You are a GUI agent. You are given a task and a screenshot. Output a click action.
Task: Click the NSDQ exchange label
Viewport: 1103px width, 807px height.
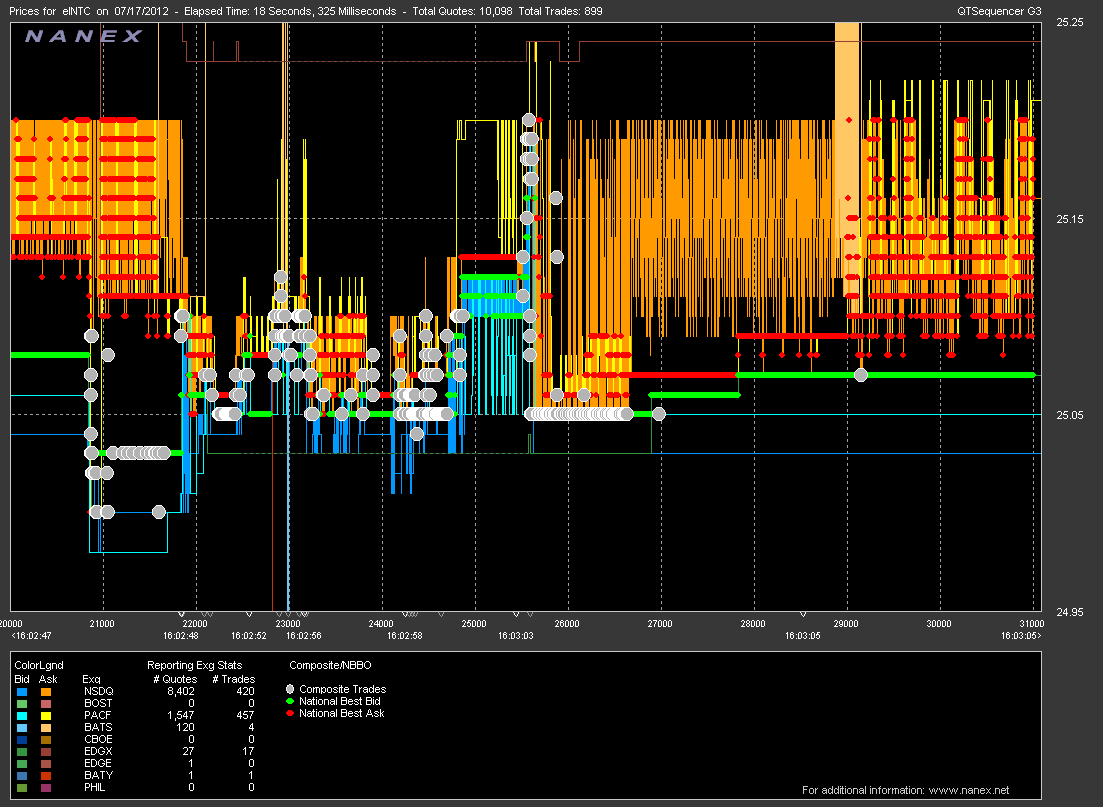tap(98, 692)
